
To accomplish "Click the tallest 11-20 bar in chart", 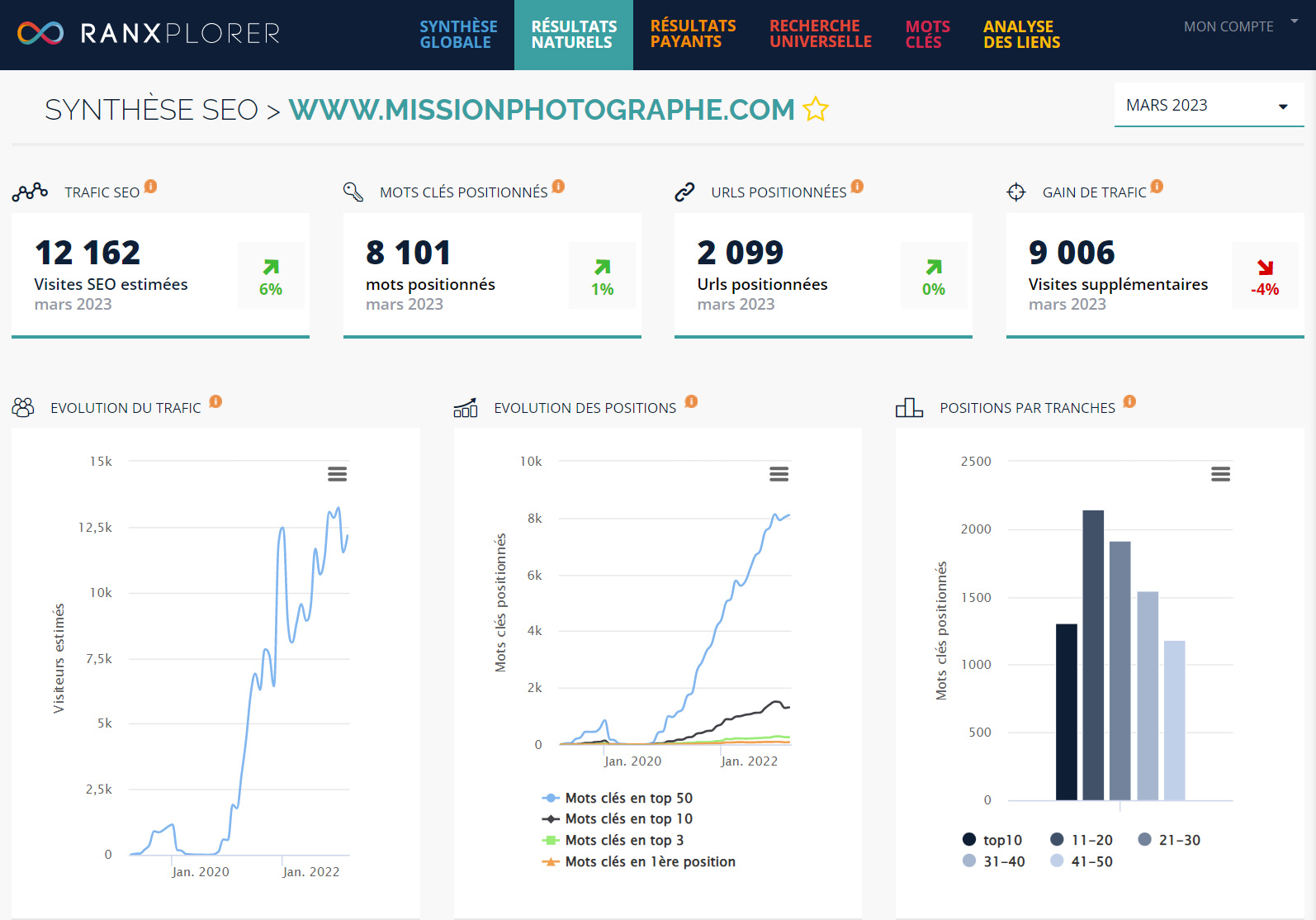I will coord(1093,655).
